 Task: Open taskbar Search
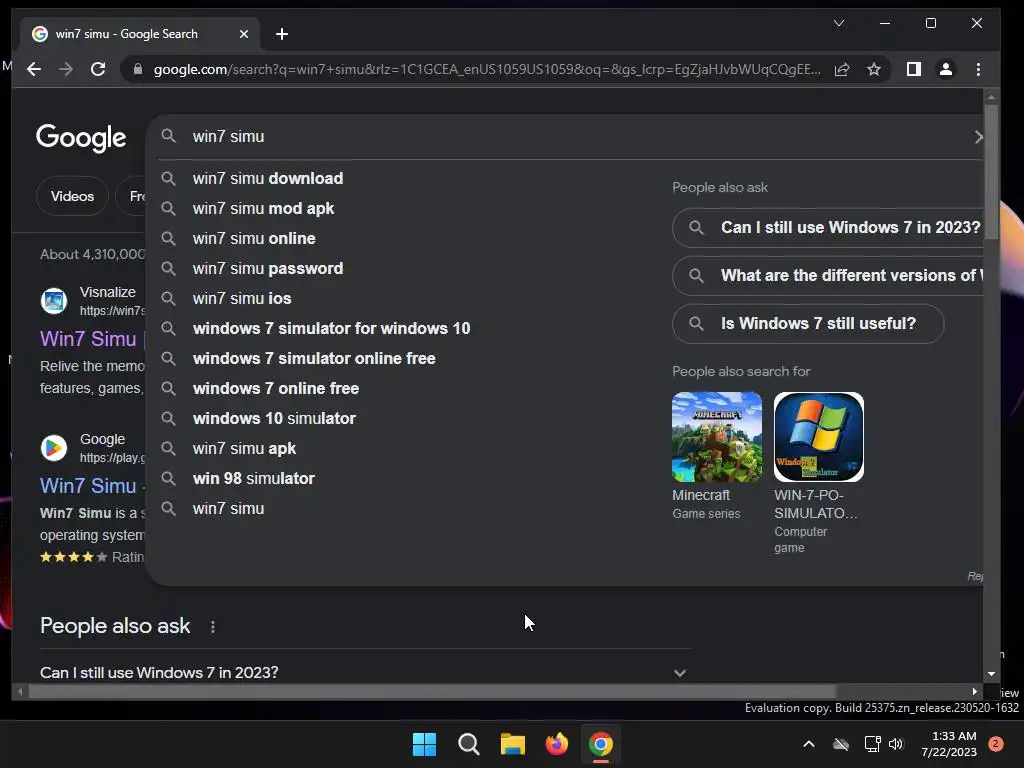click(x=469, y=744)
